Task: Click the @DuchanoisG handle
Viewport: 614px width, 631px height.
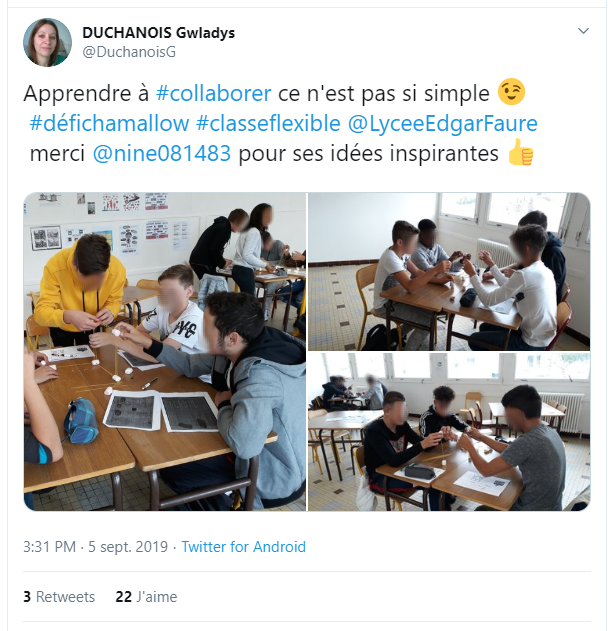Action: (x=129, y=52)
